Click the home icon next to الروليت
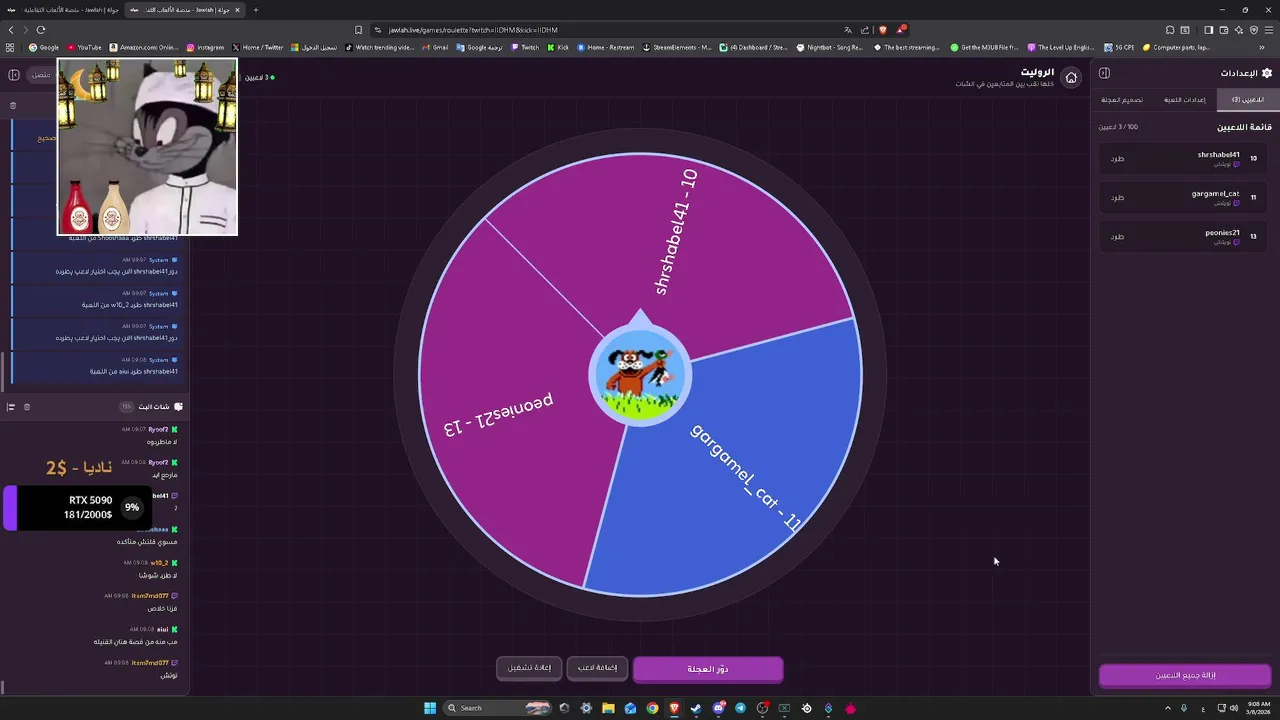Image resolution: width=1280 pixels, height=720 pixels. point(1071,78)
